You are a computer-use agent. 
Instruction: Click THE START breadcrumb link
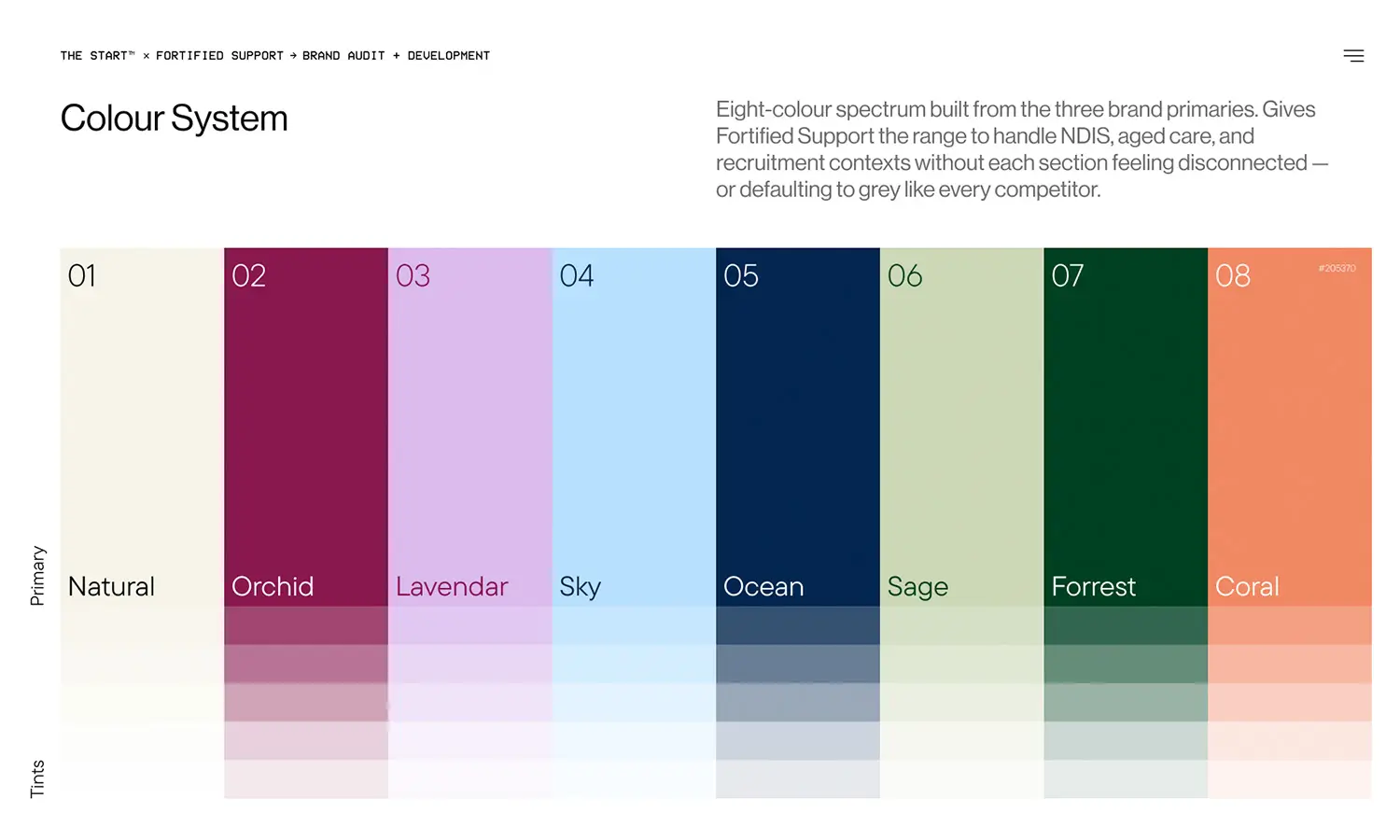pyautogui.click(x=97, y=56)
